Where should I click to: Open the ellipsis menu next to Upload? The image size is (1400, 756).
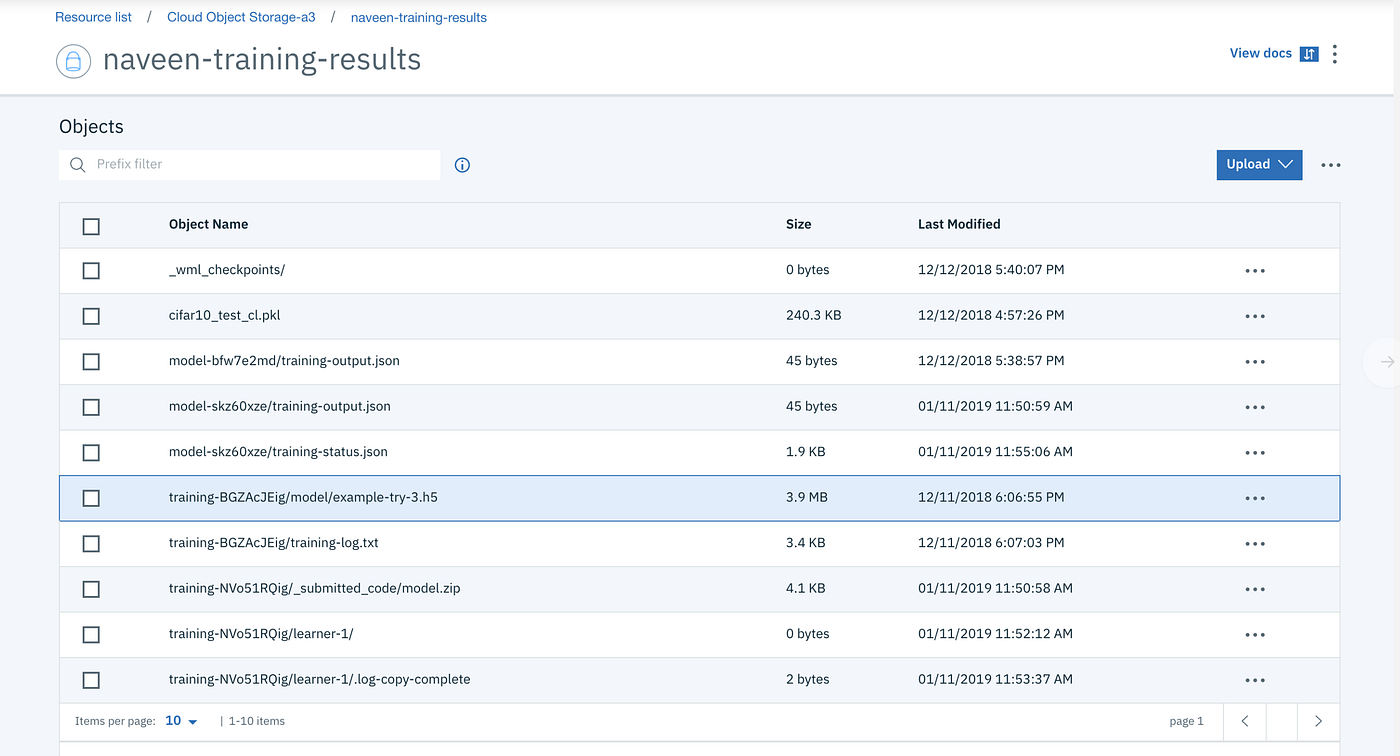[x=1330, y=164]
